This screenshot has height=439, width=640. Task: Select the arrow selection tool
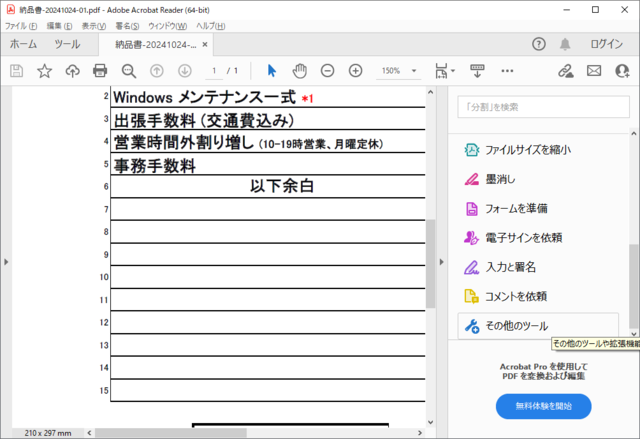(271, 71)
